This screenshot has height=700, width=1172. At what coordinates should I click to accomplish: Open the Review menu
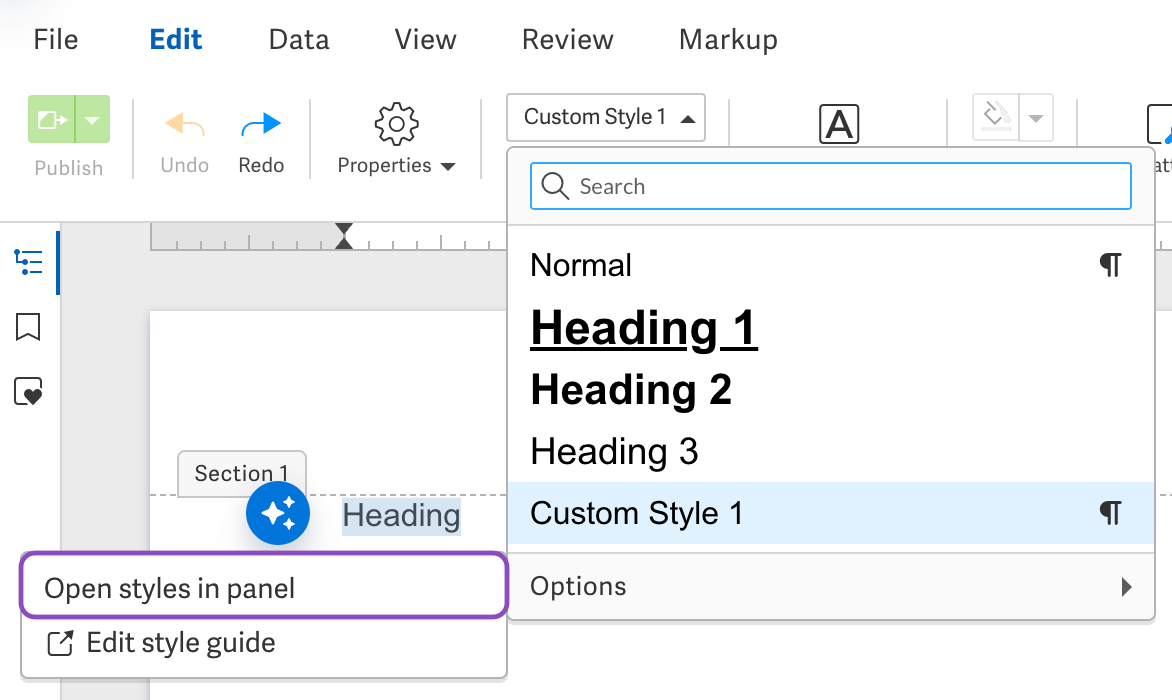tap(566, 39)
